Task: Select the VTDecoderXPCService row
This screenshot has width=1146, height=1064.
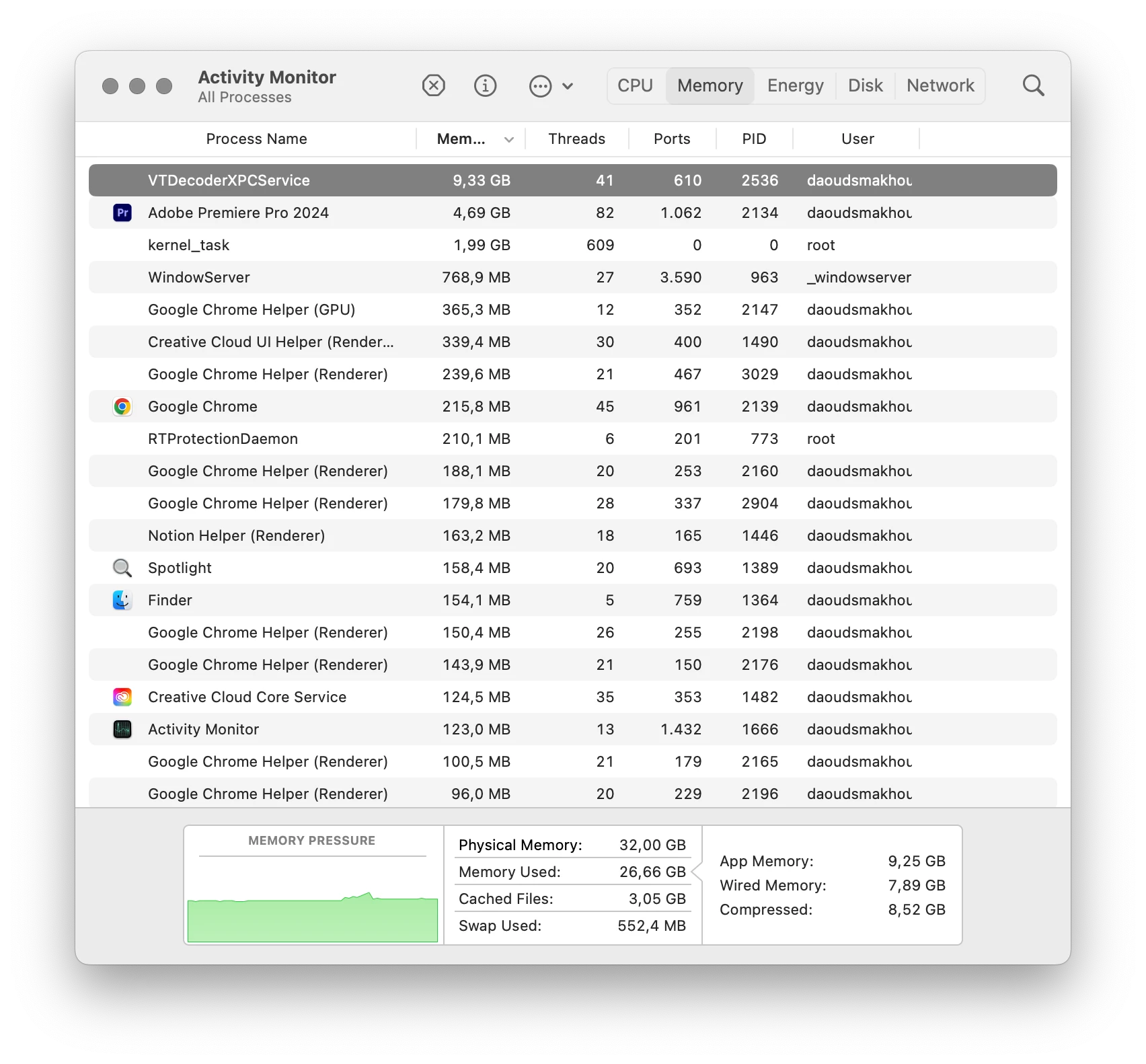Action: 573,180
